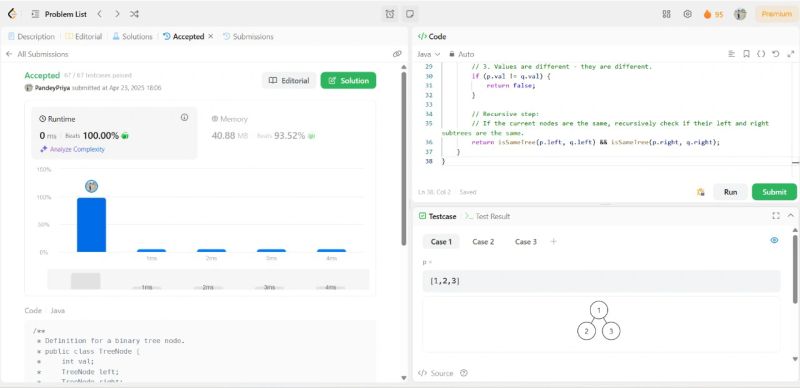Go to next problem chevron
800x388 pixels.
click(117, 14)
